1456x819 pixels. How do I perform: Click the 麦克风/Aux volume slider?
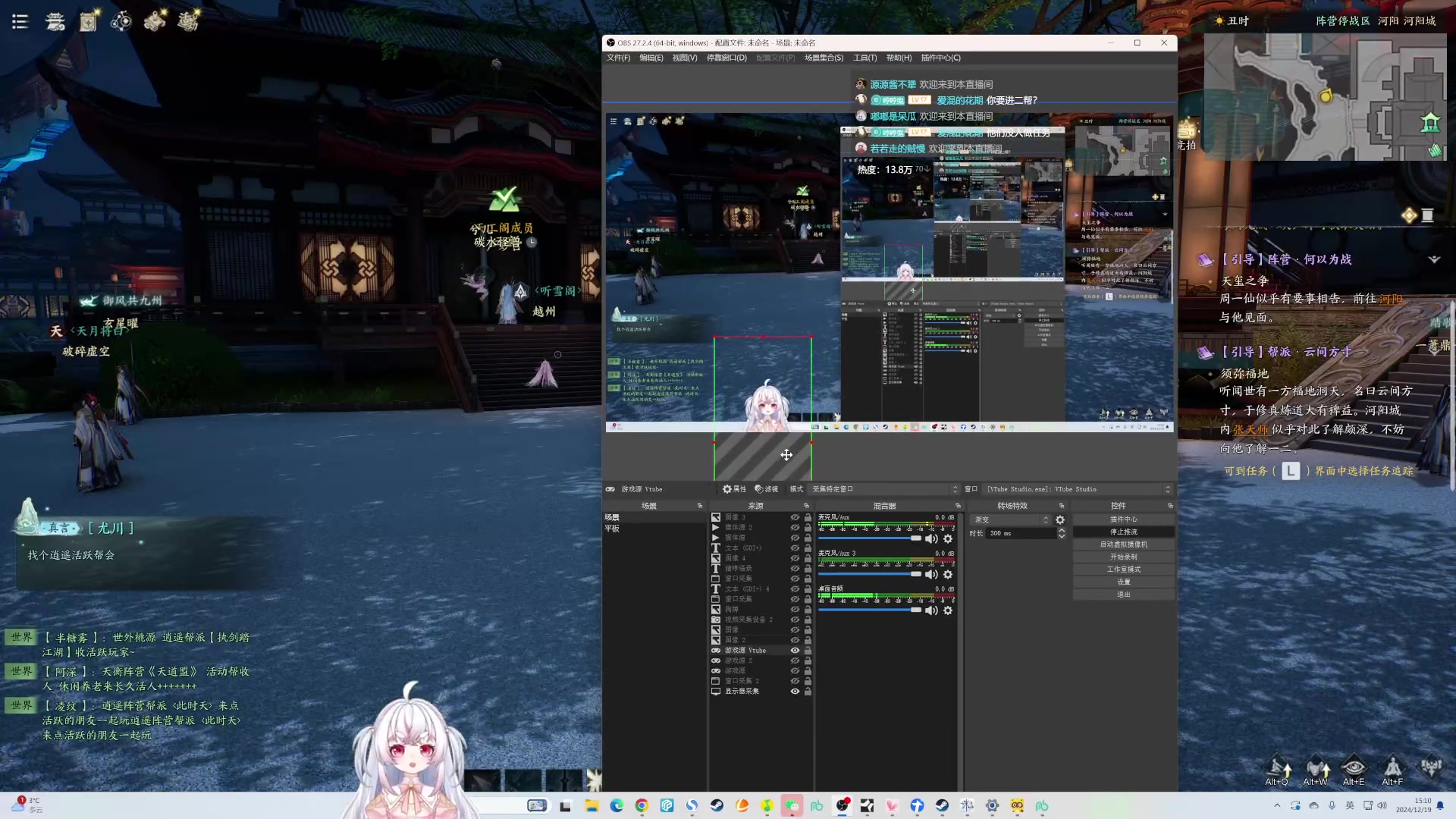pyautogui.click(x=869, y=538)
